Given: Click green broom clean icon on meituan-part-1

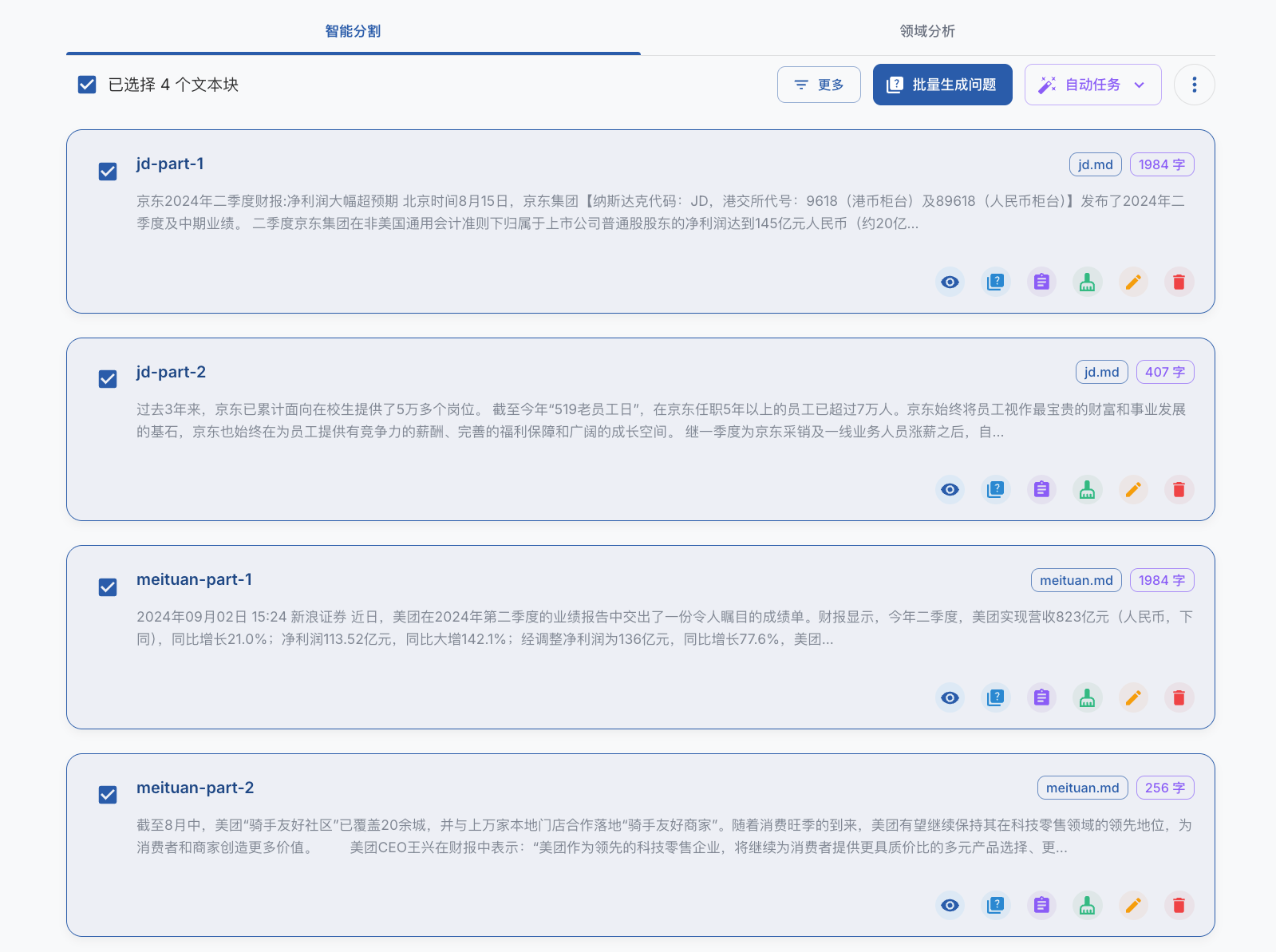Looking at the screenshot, I should point(1087,697).
